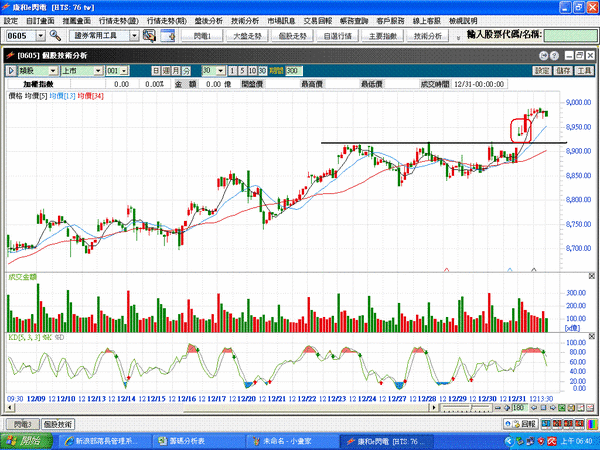The width and height of the screenshot is (600, 450).
Task: Click the network computers tray icon
Action: (531, 441)
